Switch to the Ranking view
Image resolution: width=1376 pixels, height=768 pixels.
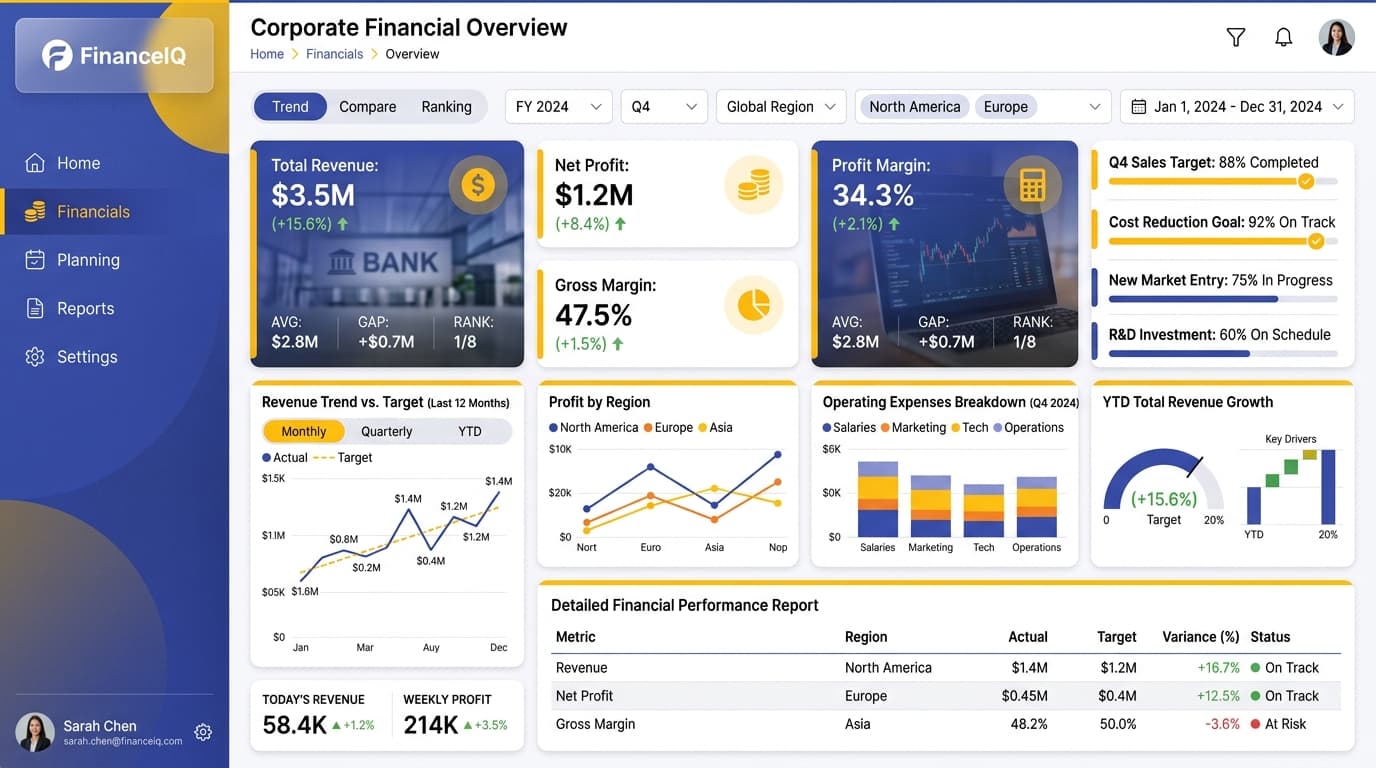[446, 107]
